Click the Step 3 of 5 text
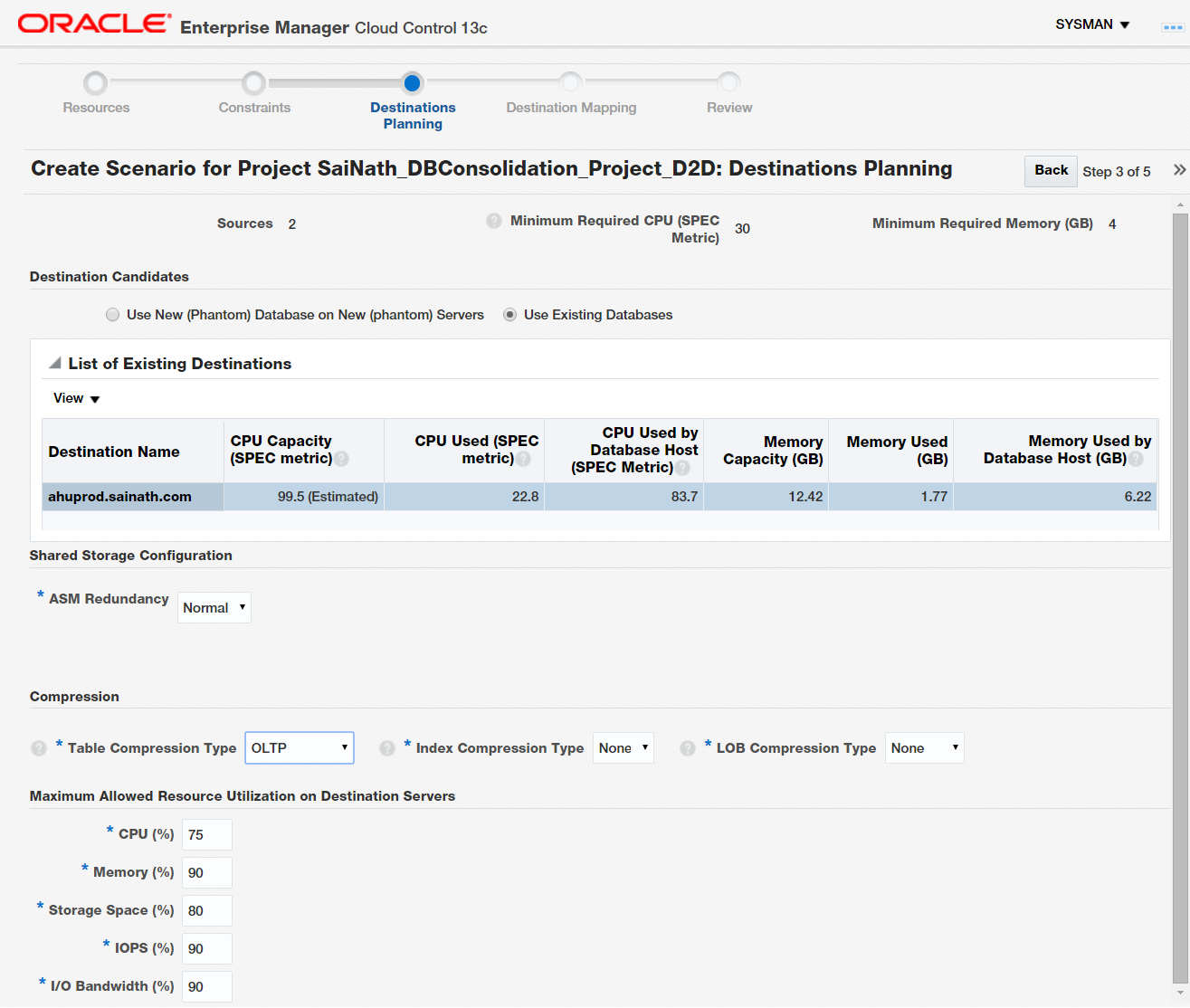 click(x=1117, y=172)
